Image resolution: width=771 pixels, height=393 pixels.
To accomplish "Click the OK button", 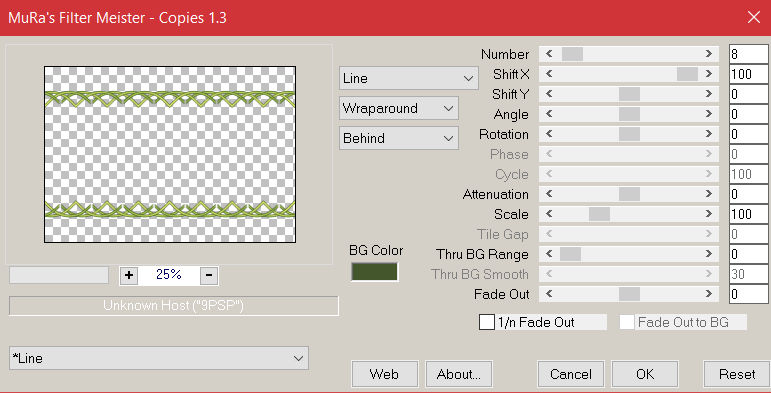I will click(x=645, y=374).
